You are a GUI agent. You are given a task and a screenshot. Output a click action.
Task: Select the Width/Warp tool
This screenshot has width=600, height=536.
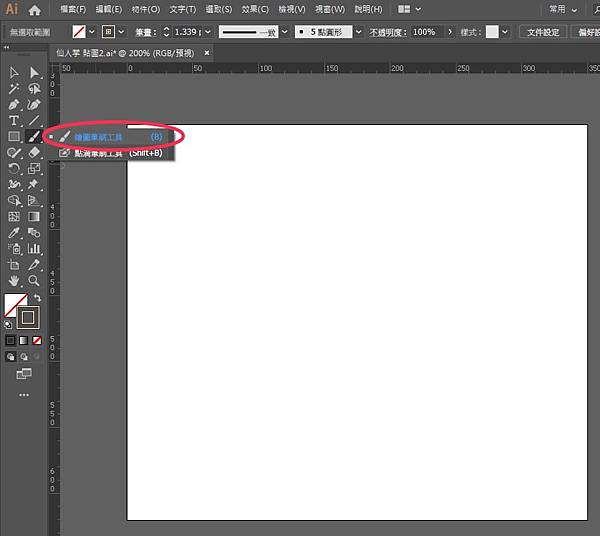tap(14, 184)
